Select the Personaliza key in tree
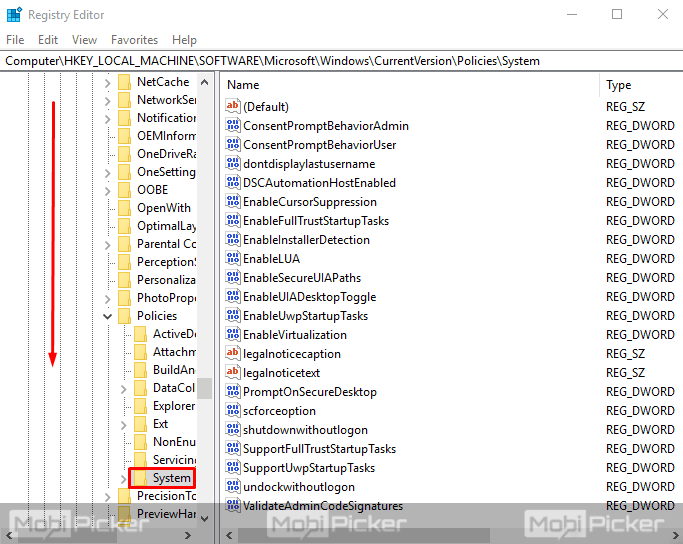This screenshot has height=544, width=683. tap(166, 280)
